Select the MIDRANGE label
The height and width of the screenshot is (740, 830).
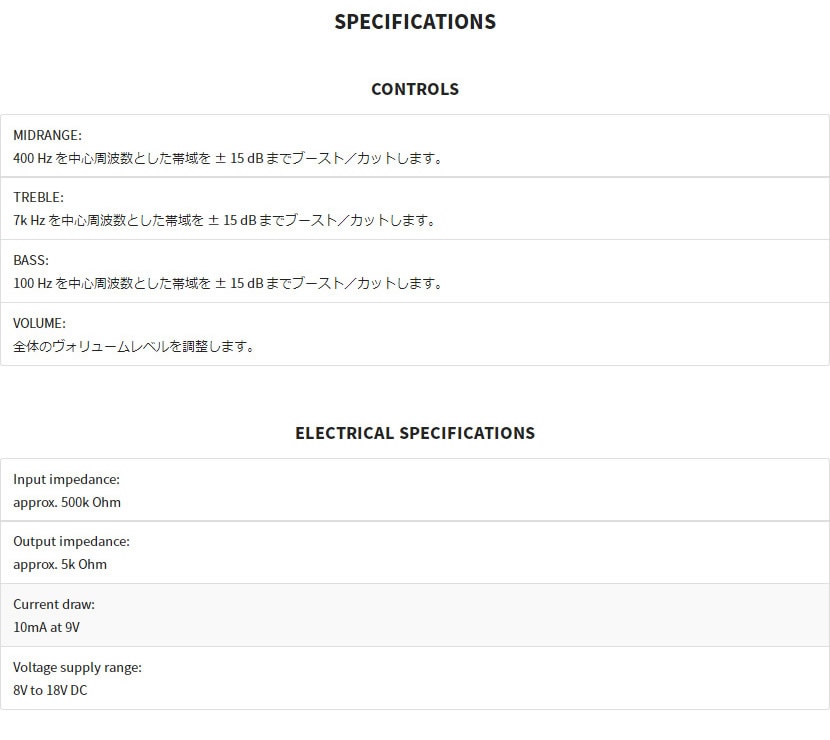[47, 135]
